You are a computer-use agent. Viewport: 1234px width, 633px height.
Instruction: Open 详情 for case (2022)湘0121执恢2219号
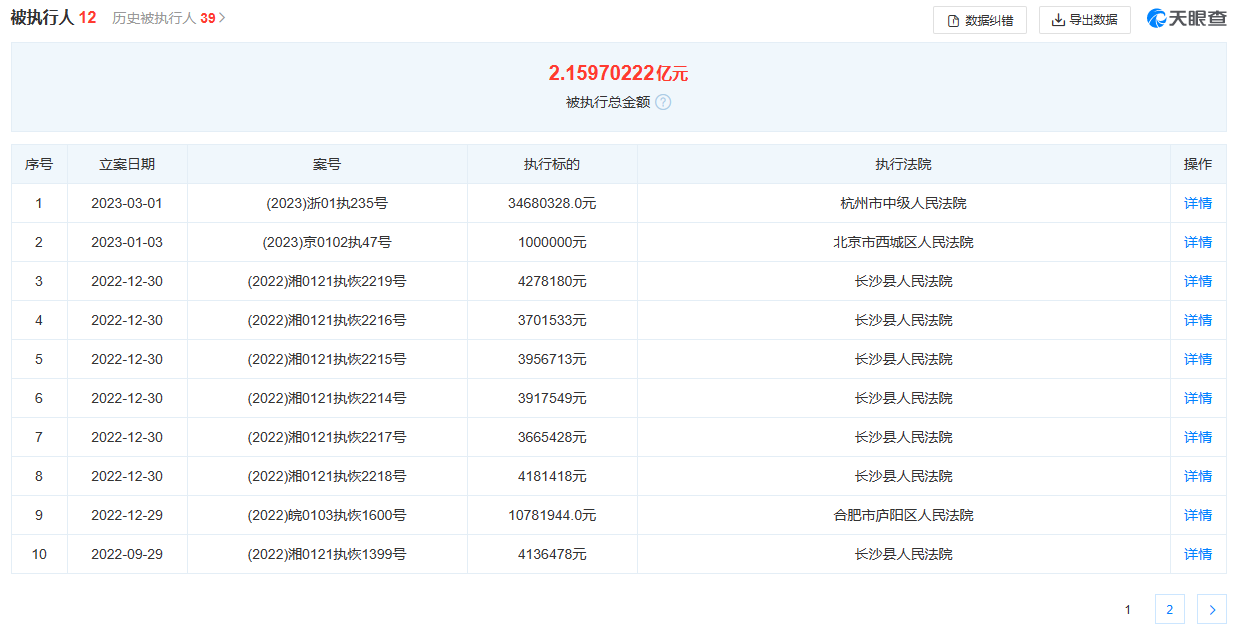[1198, 281]
